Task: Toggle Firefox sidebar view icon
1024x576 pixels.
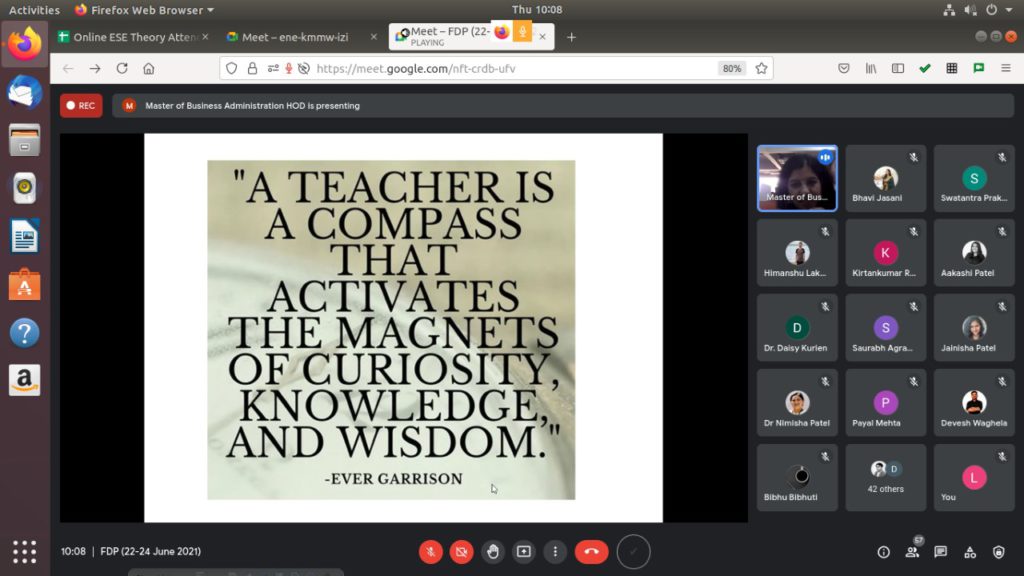Action: pos(898,69)
